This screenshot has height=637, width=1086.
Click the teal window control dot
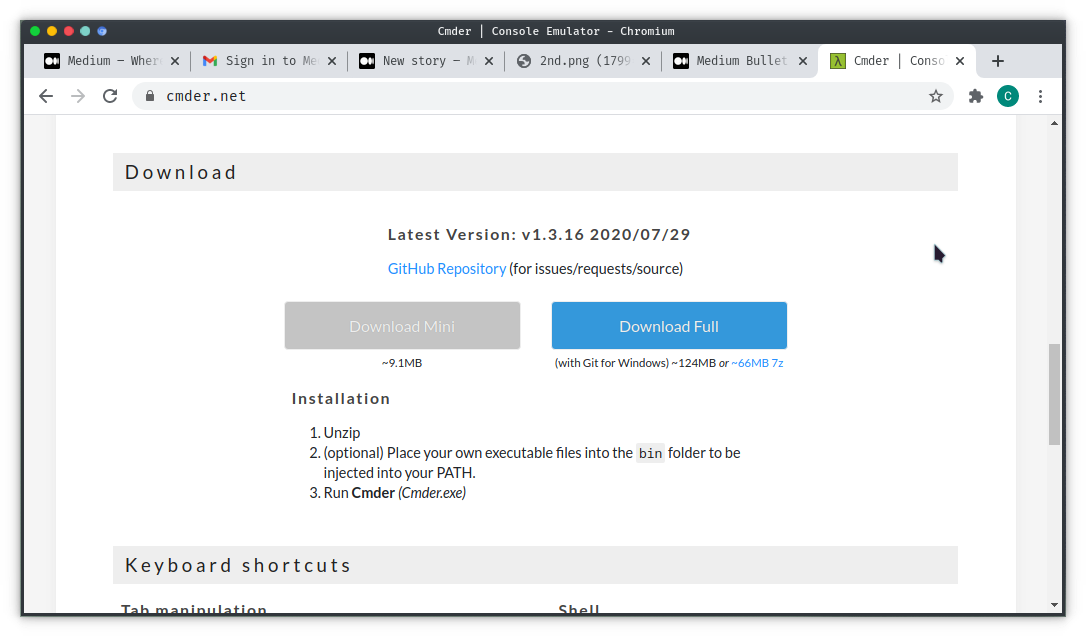pos(85,31)
